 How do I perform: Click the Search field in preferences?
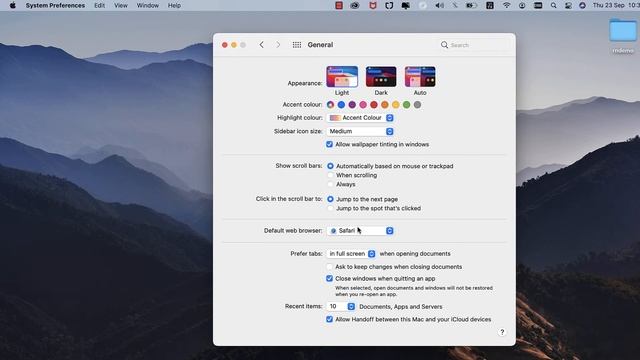pyautogui.click(x=473, y=45)
